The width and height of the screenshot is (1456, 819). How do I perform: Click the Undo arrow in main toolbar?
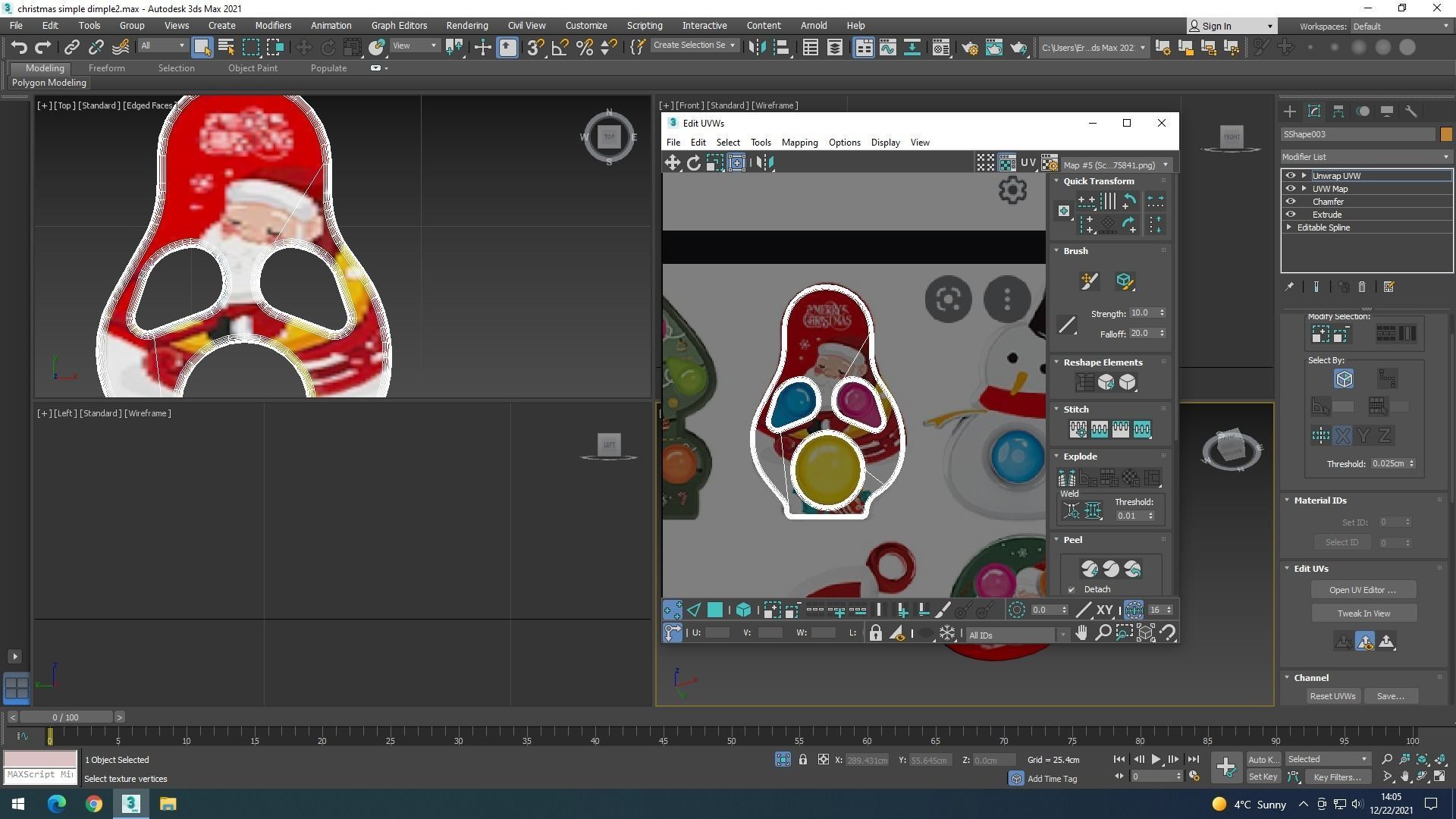(19, 47)
